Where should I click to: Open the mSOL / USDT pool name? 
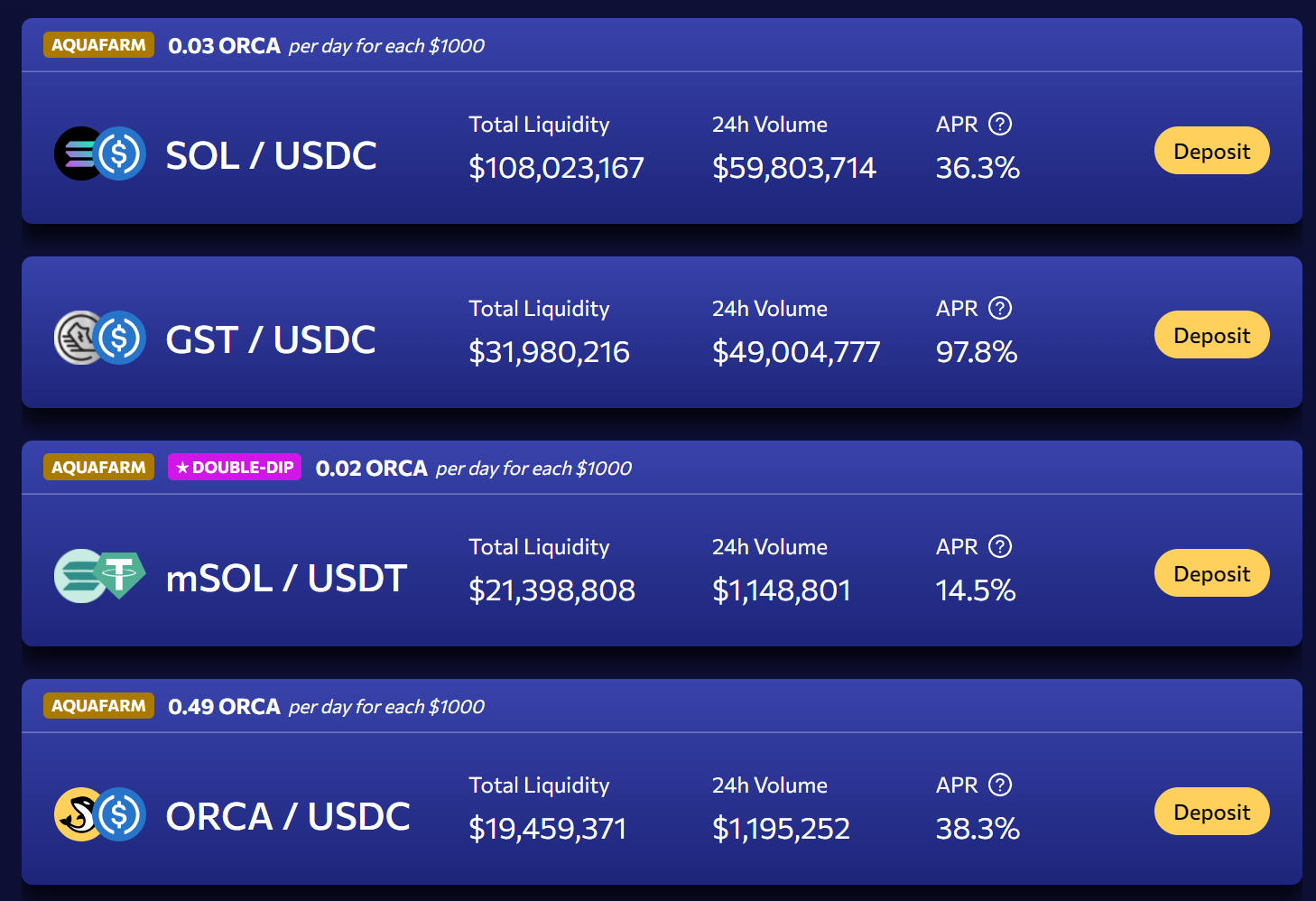(287, 578)
